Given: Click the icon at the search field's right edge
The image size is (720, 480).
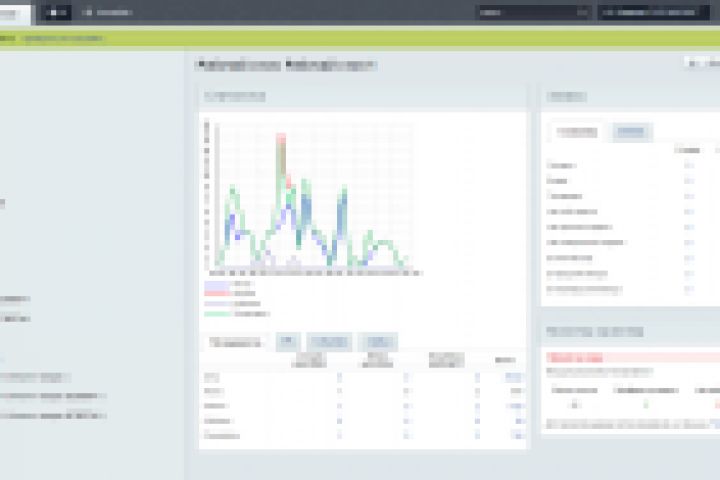Looking at the screenshot, I should click(x=582, y=12).
